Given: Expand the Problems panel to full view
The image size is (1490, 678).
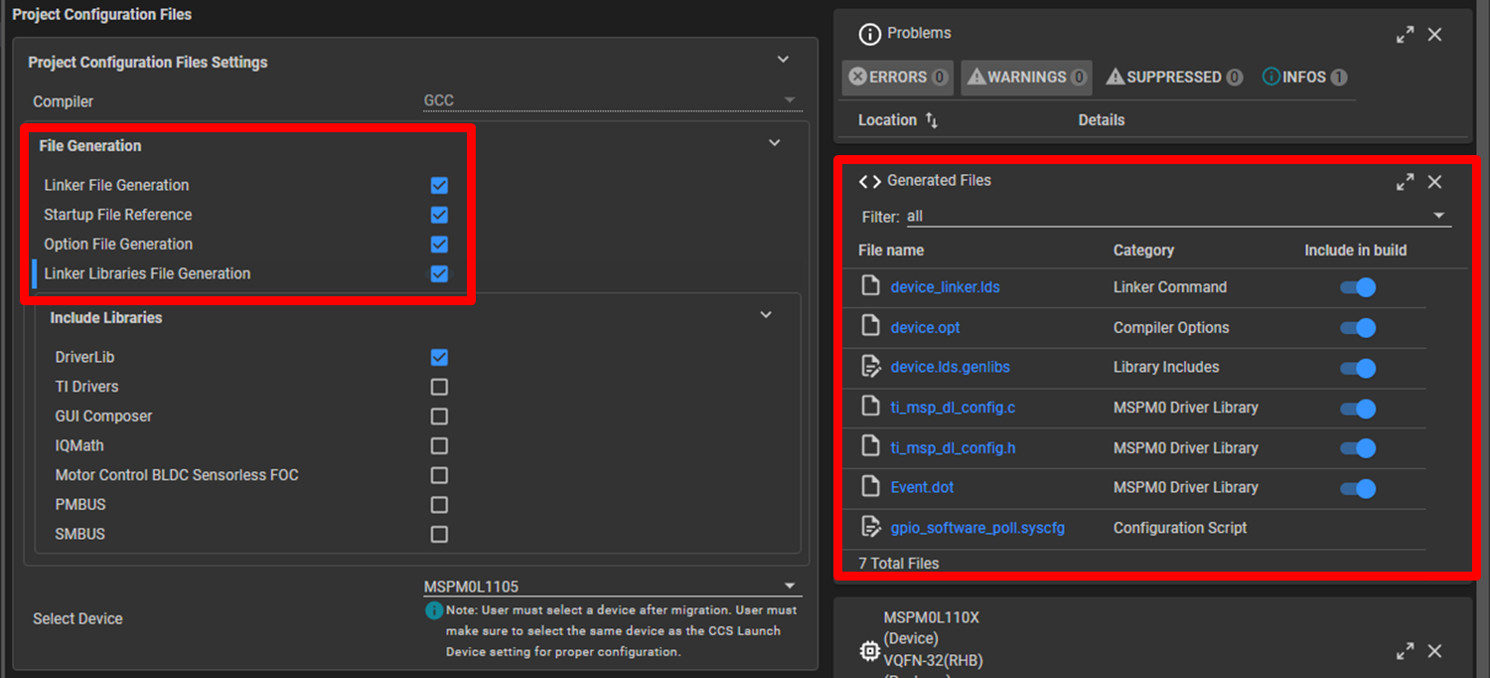Looking at the screenshot, I should tap(1405, 35).
